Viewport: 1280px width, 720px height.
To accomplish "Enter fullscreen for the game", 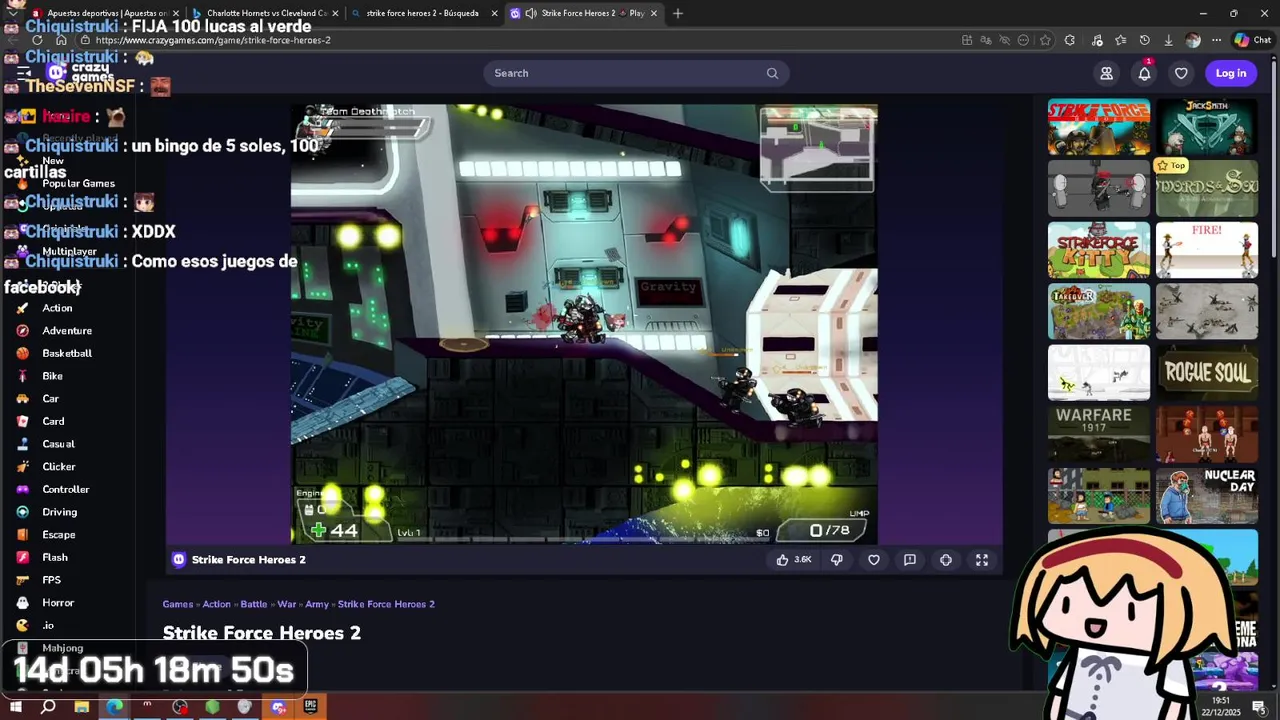I will [x=982, y=560].
